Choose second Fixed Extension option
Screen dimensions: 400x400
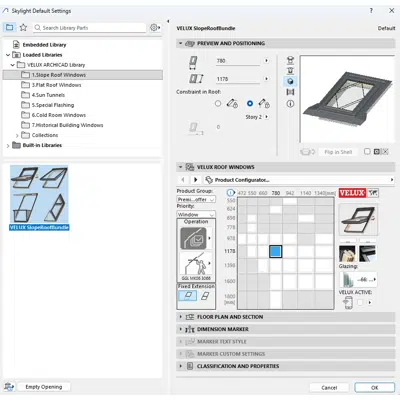(205, 295)
